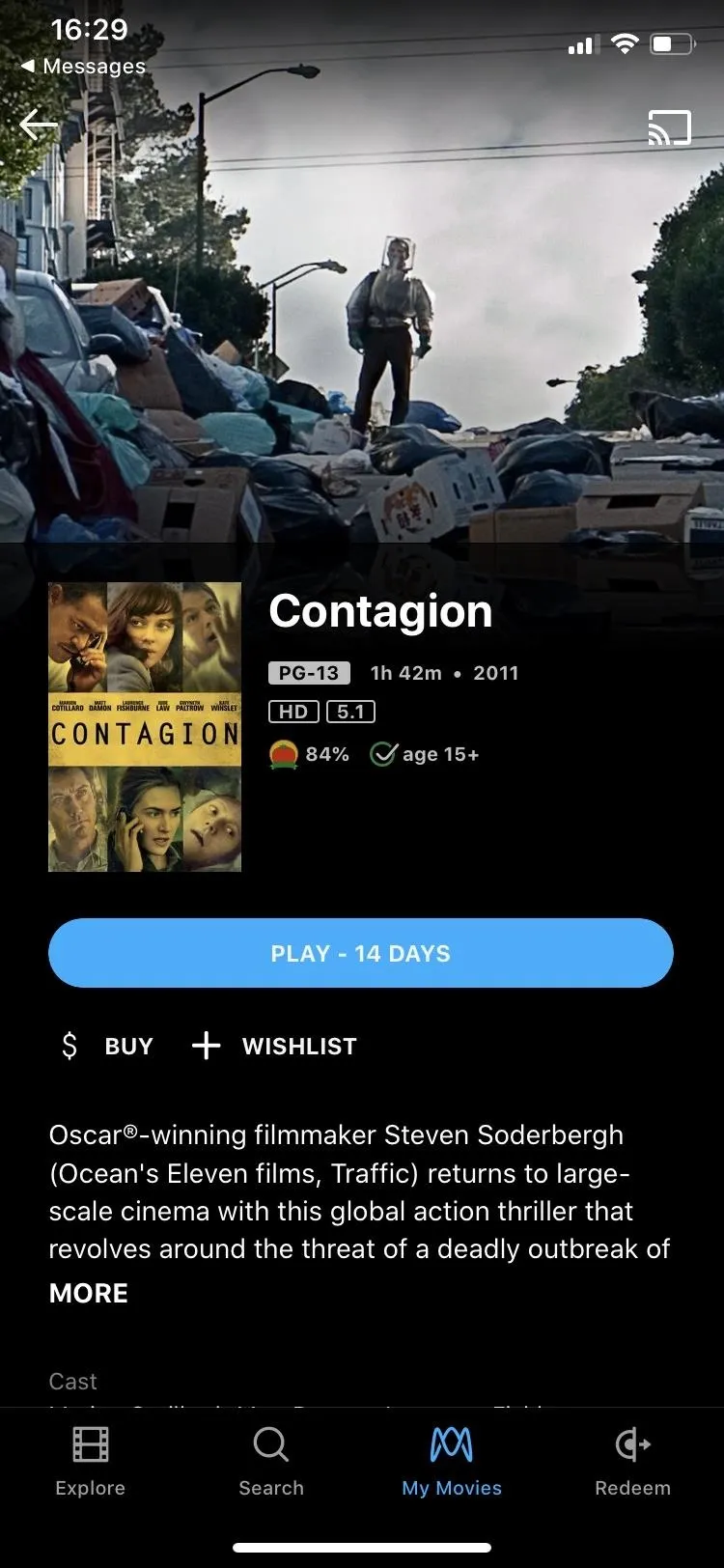Viewport: 724px width, 1568px height.
Task: Open the Redeem tab icon
Action: [633, 1444]
